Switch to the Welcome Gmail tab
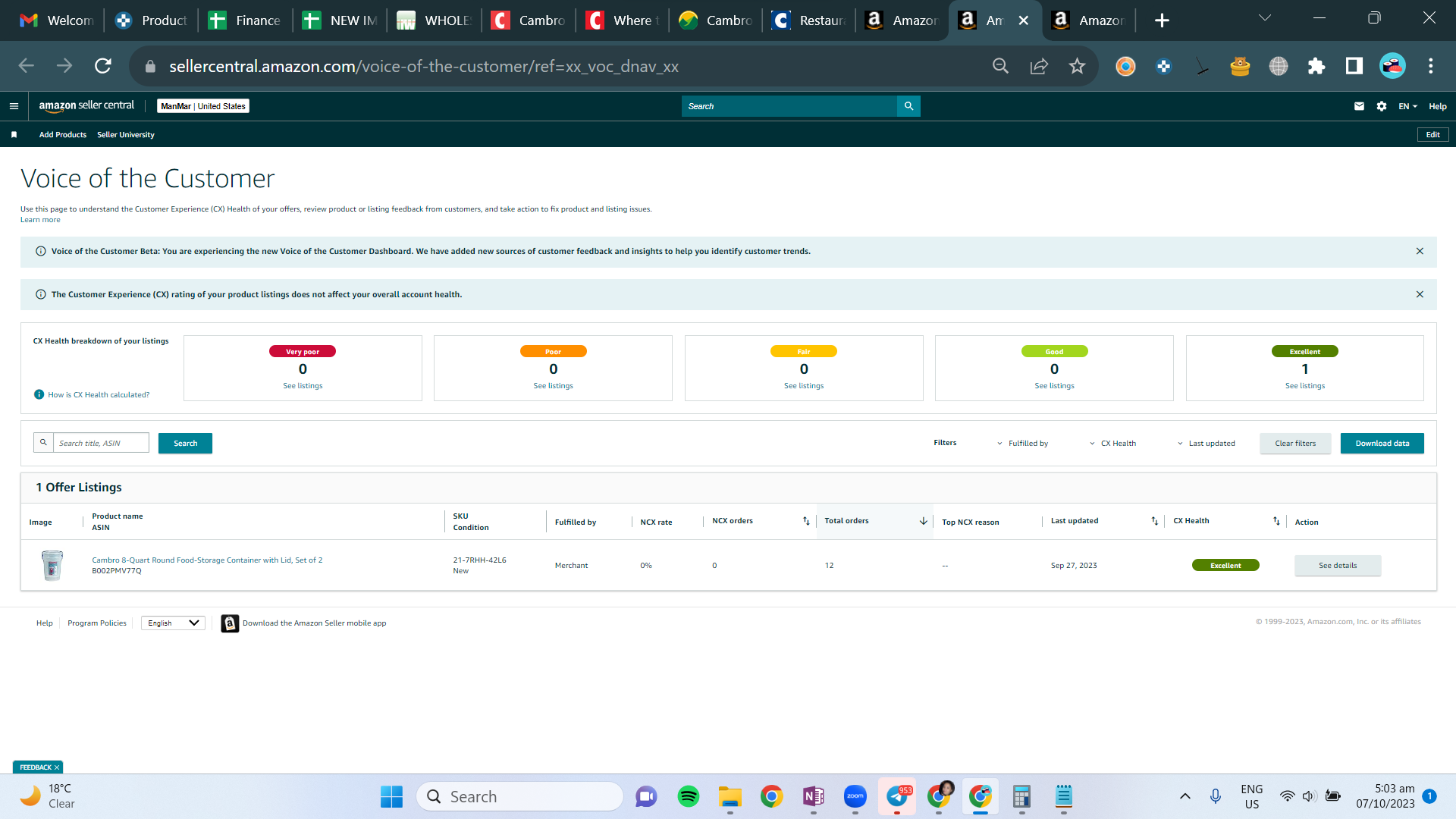Image resolution: width=1456 pixels, height=819 pixels. pos(56,20)
